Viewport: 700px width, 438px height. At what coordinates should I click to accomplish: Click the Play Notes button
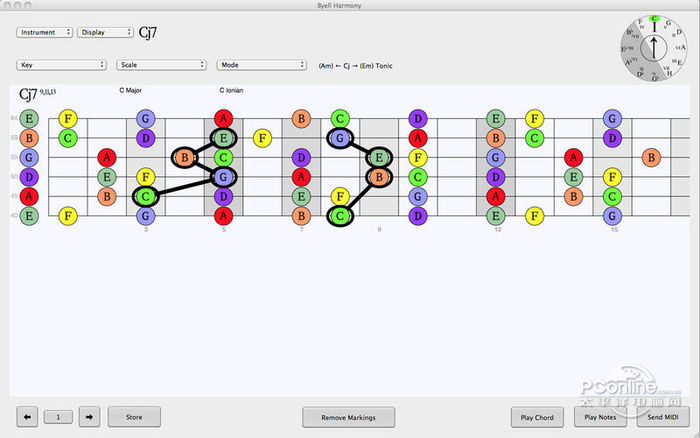600,417
